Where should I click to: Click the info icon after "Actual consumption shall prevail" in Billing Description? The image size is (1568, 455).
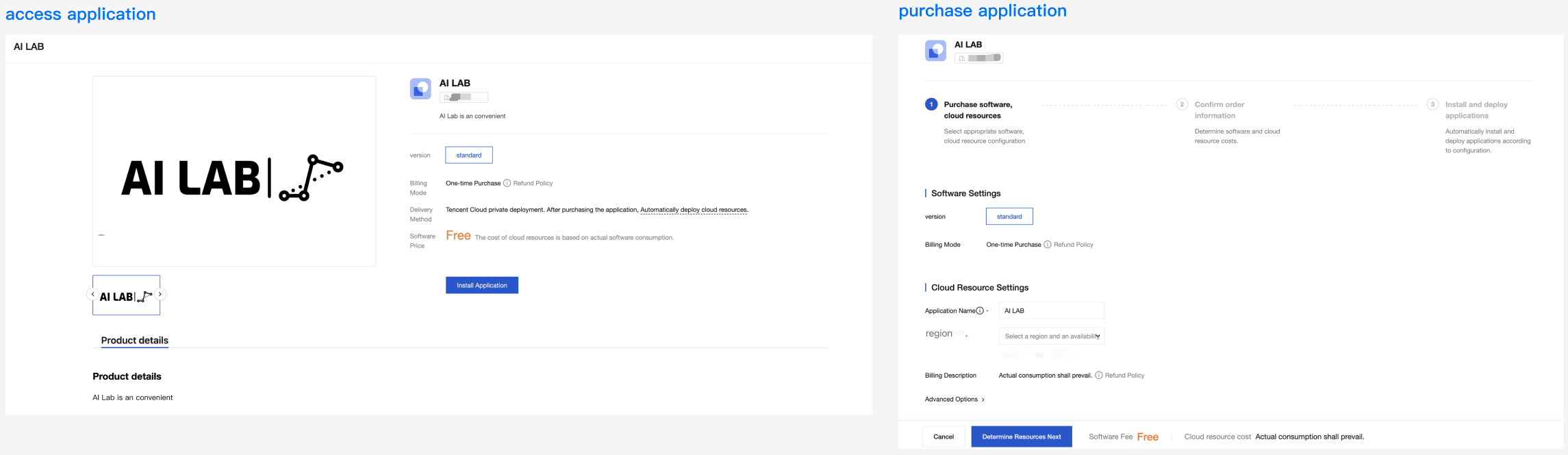click(x=1099, y=376)
